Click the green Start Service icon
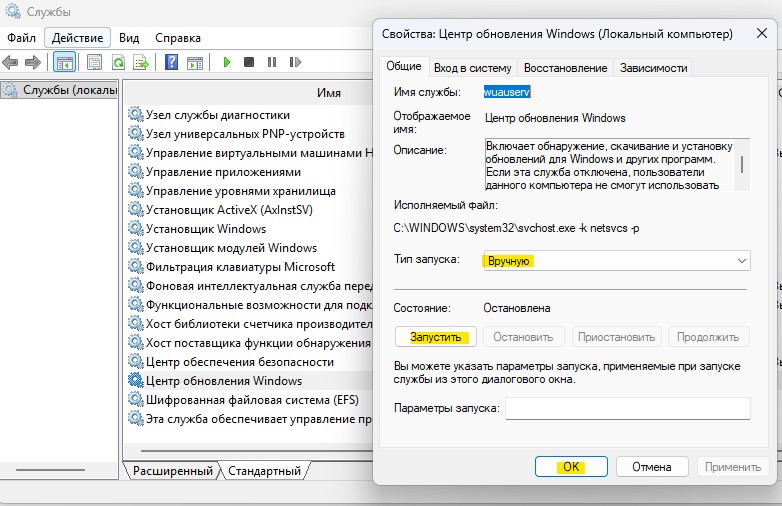Image resolution: width=782 pixels, height=506 pixels. coord(227,62)
